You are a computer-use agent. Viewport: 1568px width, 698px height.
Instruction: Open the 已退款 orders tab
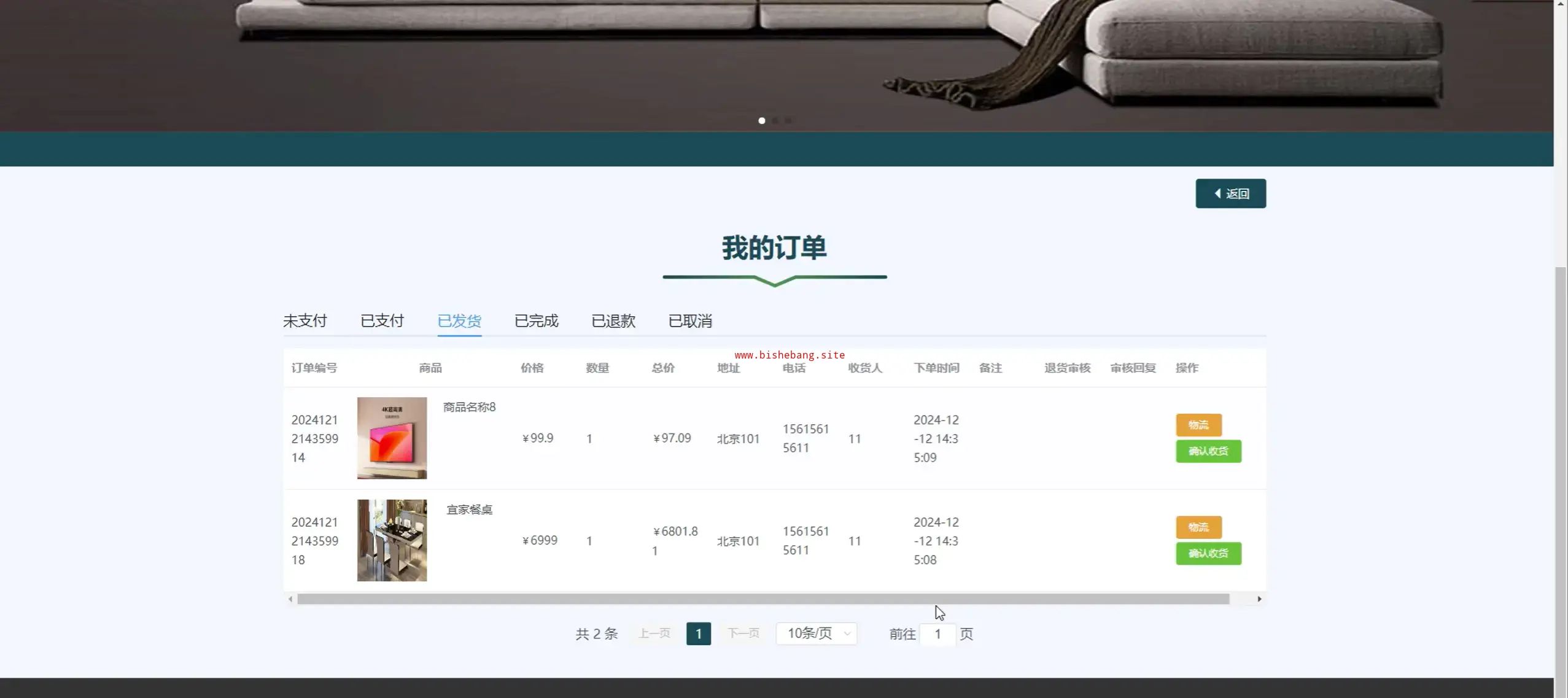point(613,320)
